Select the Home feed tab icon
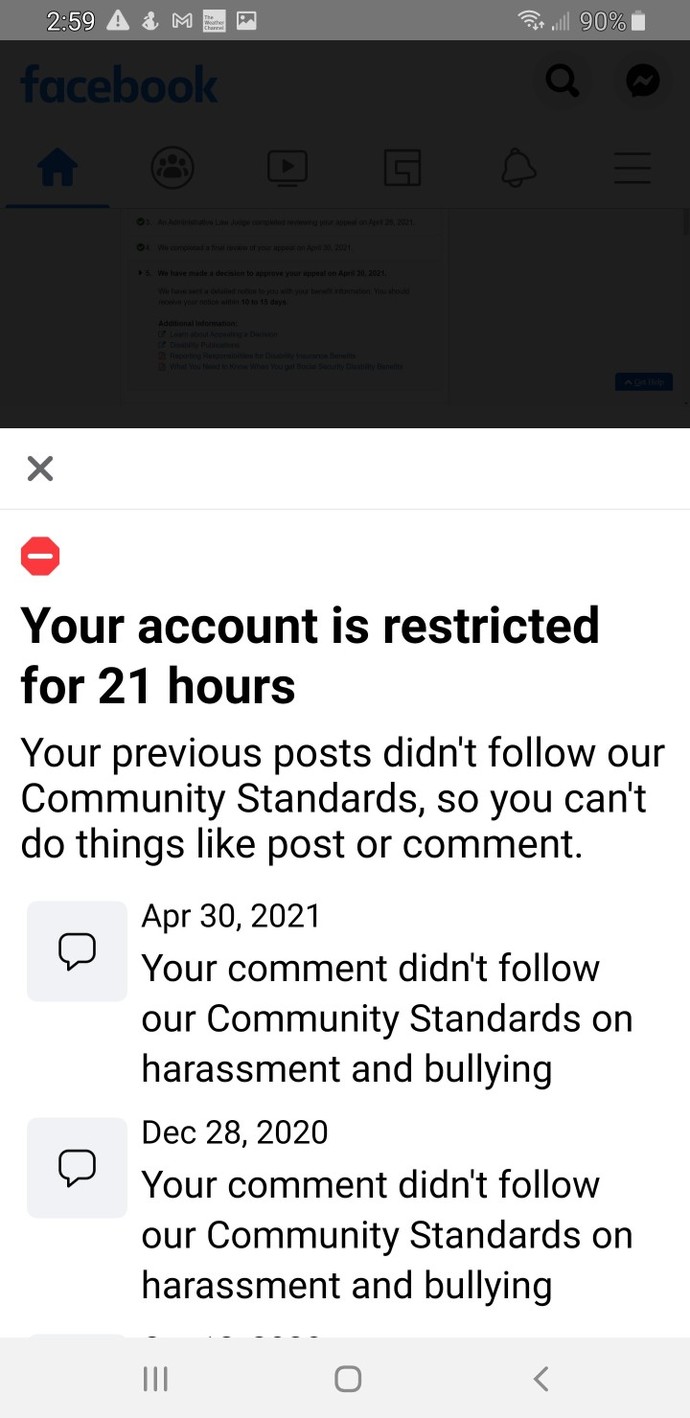This screenshot has width=690, height=1418. (x=57, y=168)
